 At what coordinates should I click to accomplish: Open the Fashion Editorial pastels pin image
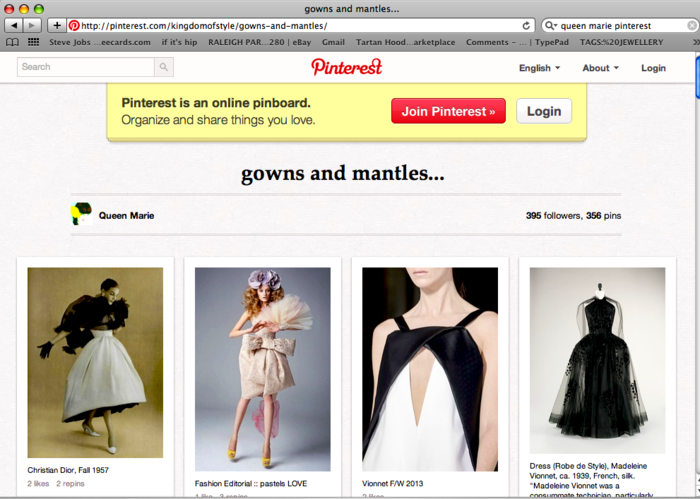(x=262, y=369)
